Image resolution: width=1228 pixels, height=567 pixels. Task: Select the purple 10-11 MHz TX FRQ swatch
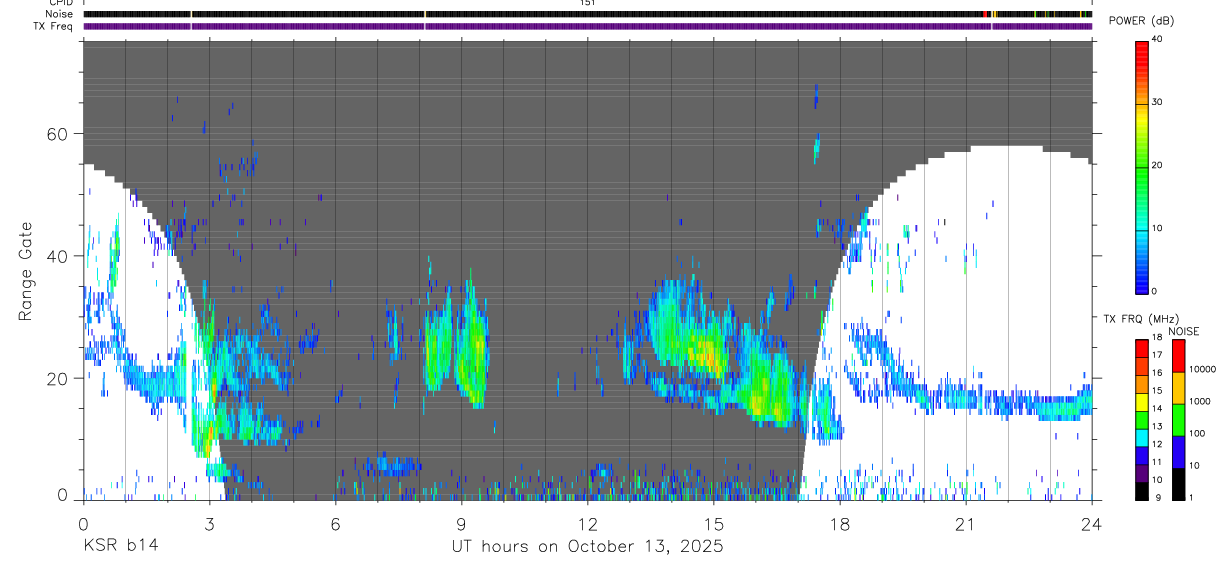[1141, 473]
